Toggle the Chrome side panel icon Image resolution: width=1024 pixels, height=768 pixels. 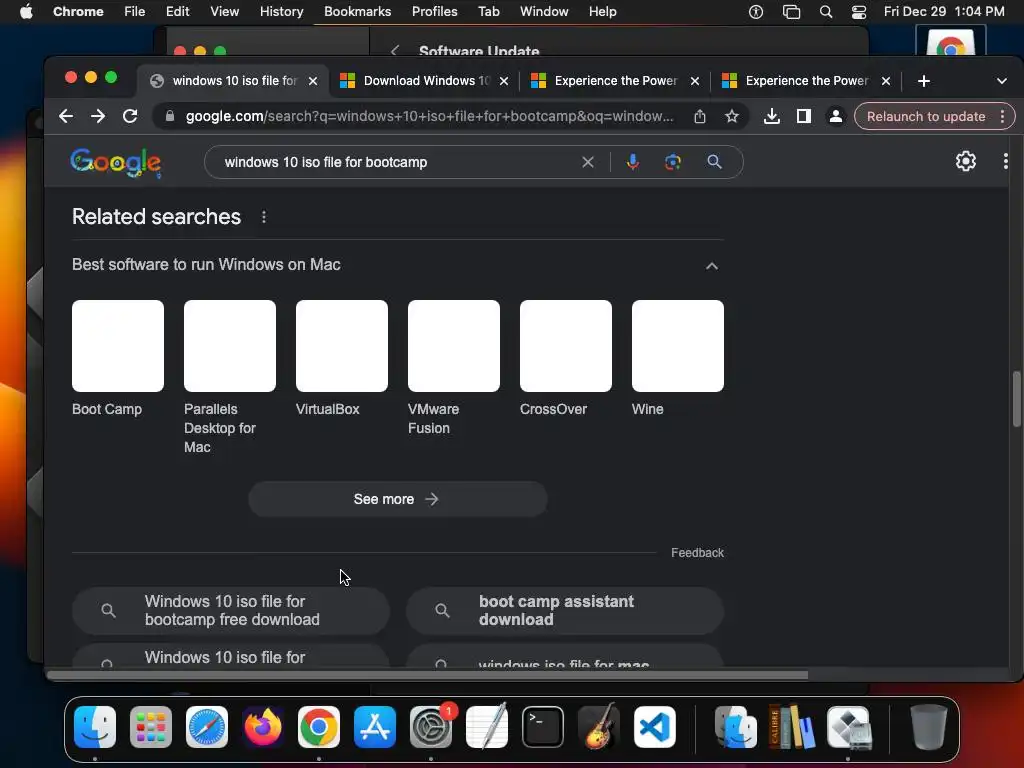point(803,116)
